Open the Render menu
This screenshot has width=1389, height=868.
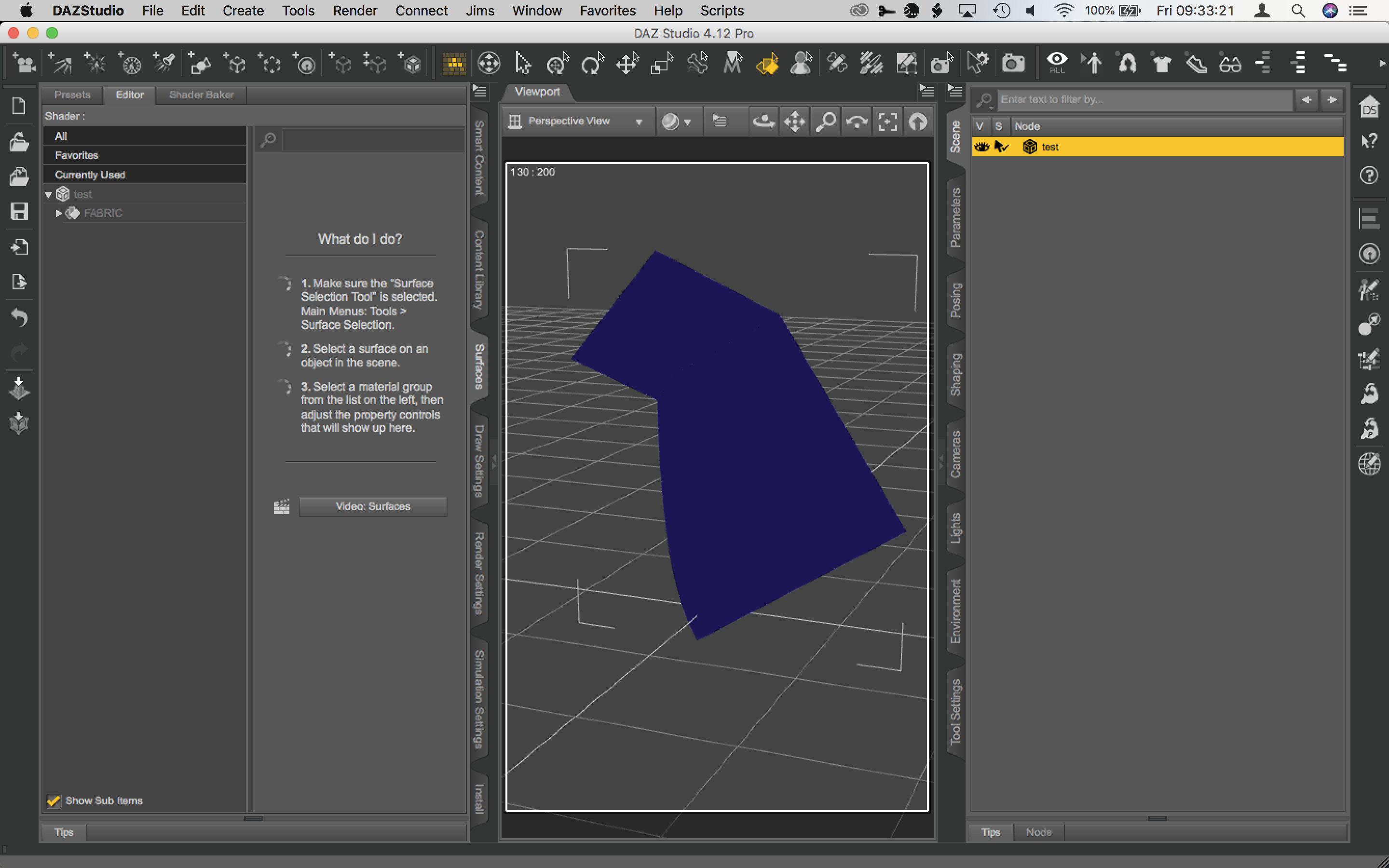click(x=354, y=10)
